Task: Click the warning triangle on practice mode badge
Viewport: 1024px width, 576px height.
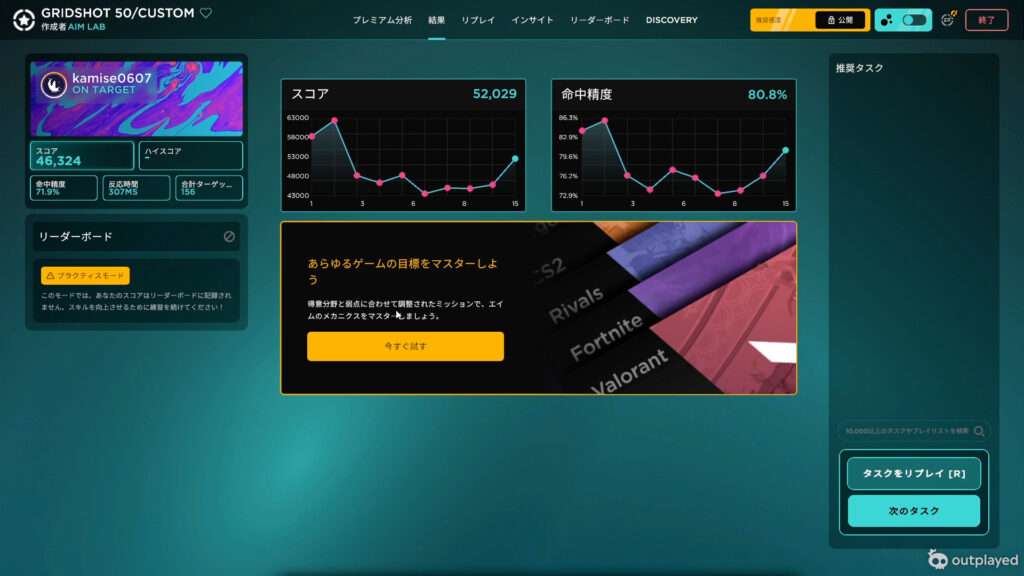Action: (x=49, y=276)
